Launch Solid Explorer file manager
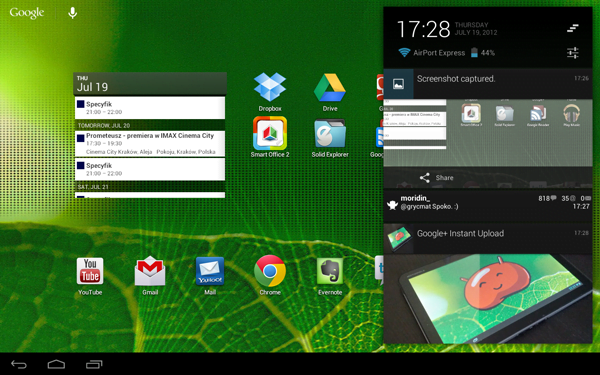The width and height of the screenshot is (600, 375). [329, 137]
